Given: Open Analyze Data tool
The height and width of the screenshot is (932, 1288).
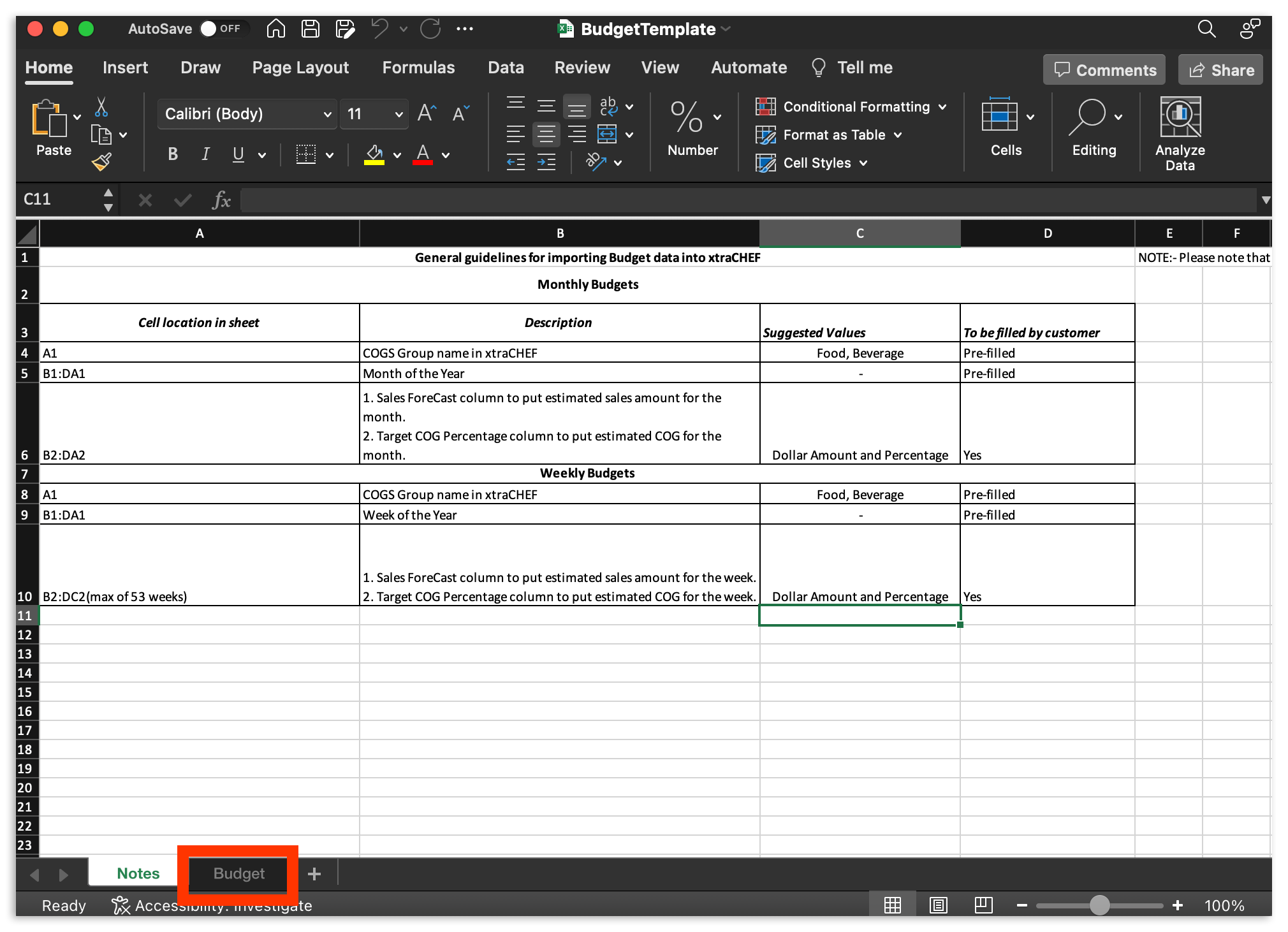Looking at the screenshot, I should click(x=1180, y=134).
